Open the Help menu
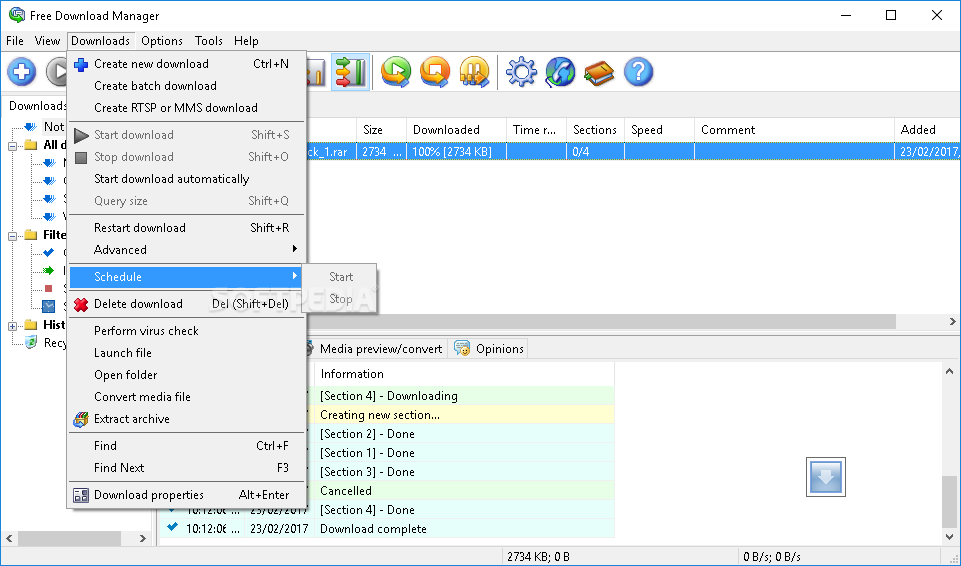This screenshot has width=961, height=566. 246,41
